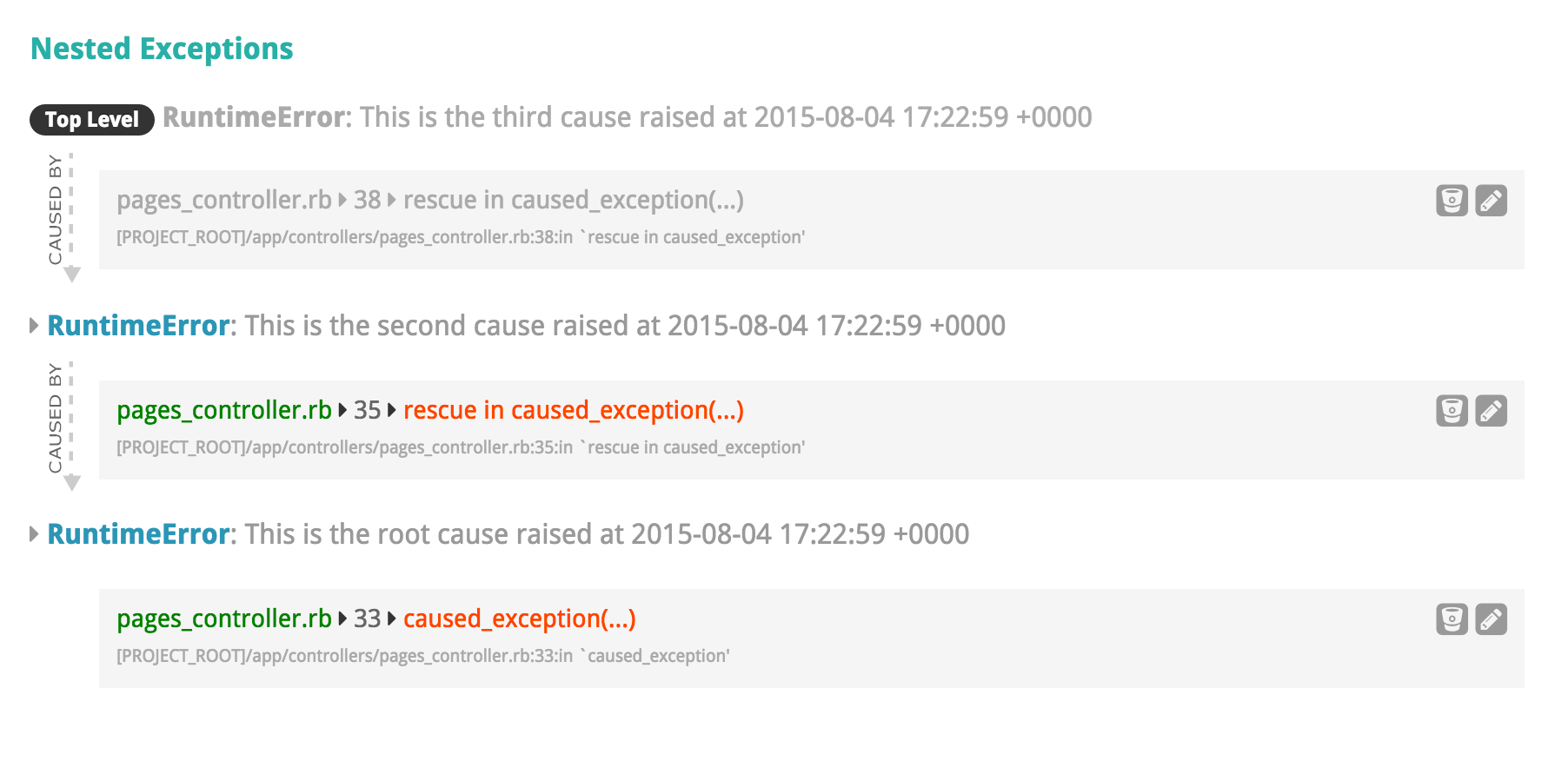Screen dimensions: 1568x761
Task: Open line 38 frame in Bitbucket
Action: click(x=1452, y=201)
